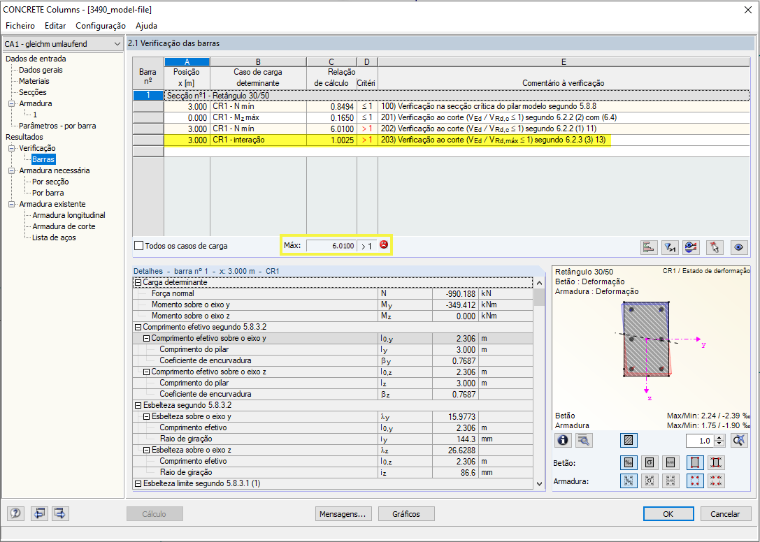The height and width of the screenshot is (542, 760).
Task: Click the help question mark icon at bottom left
Action: point(16,513)
